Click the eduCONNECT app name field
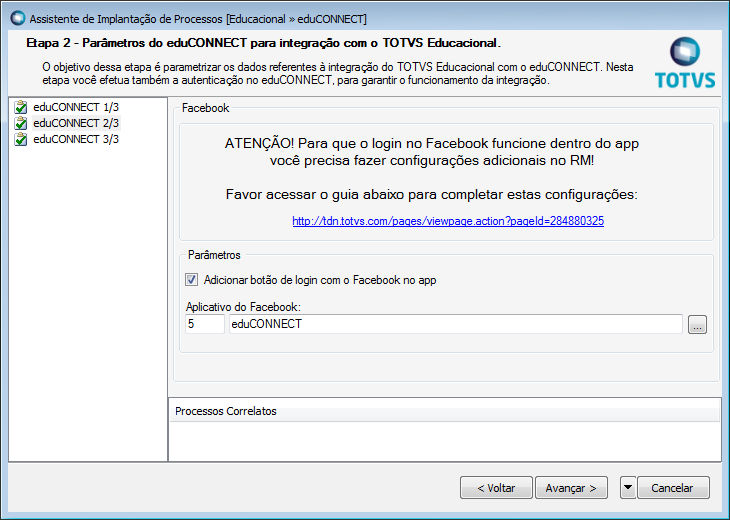 coord(454,324)
